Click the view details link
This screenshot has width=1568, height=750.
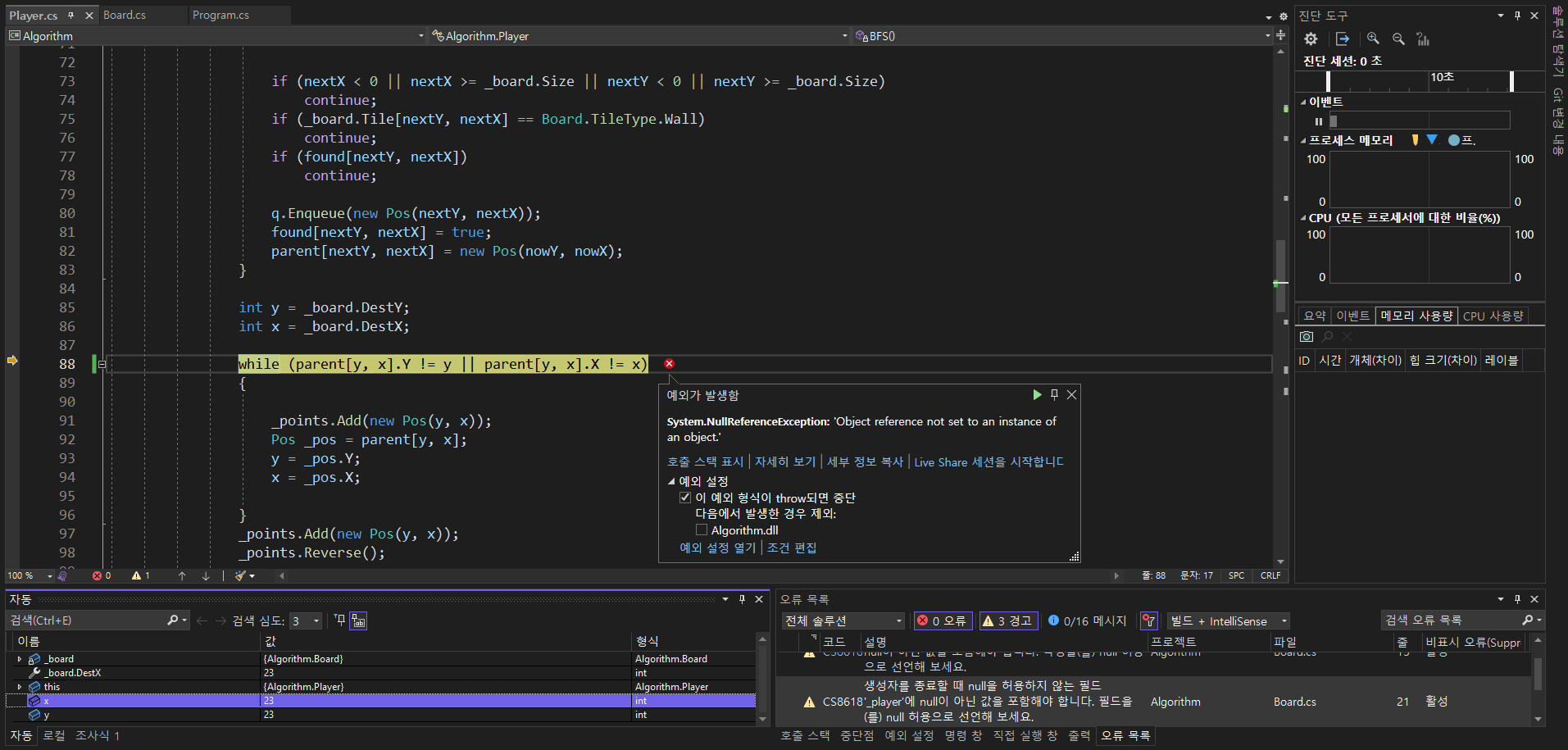785,461
